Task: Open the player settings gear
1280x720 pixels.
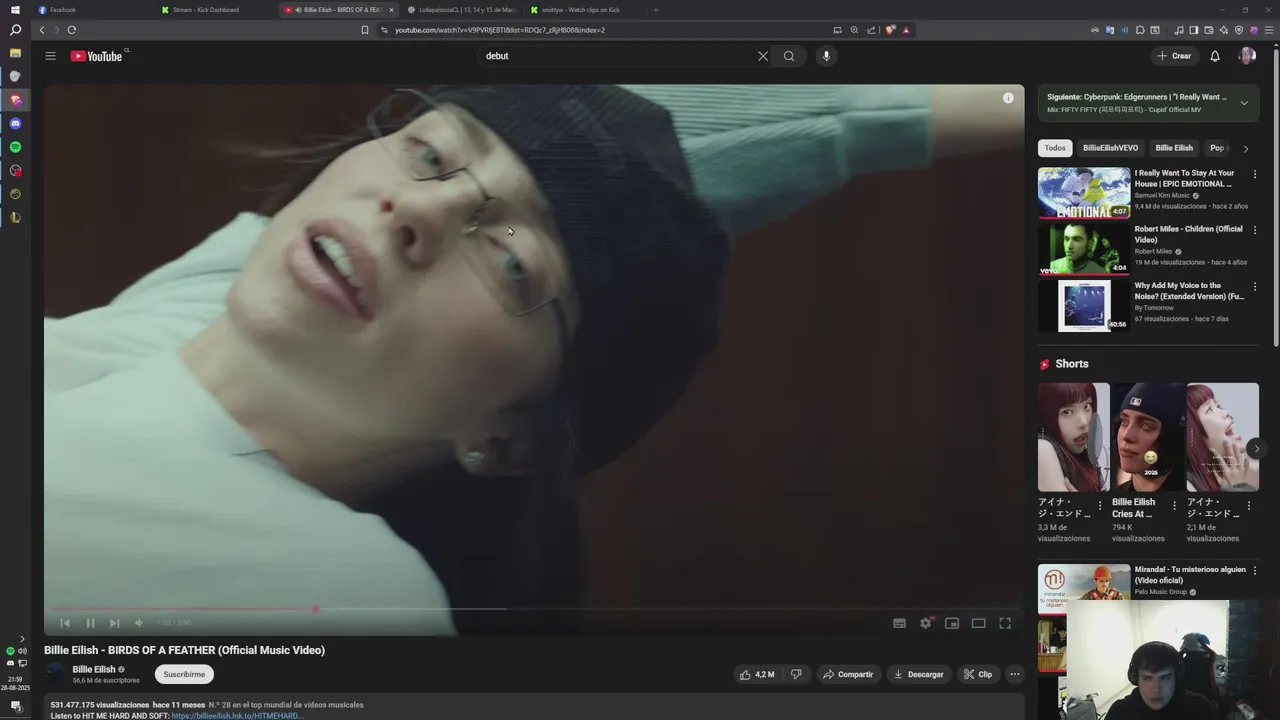Action: 926,623
